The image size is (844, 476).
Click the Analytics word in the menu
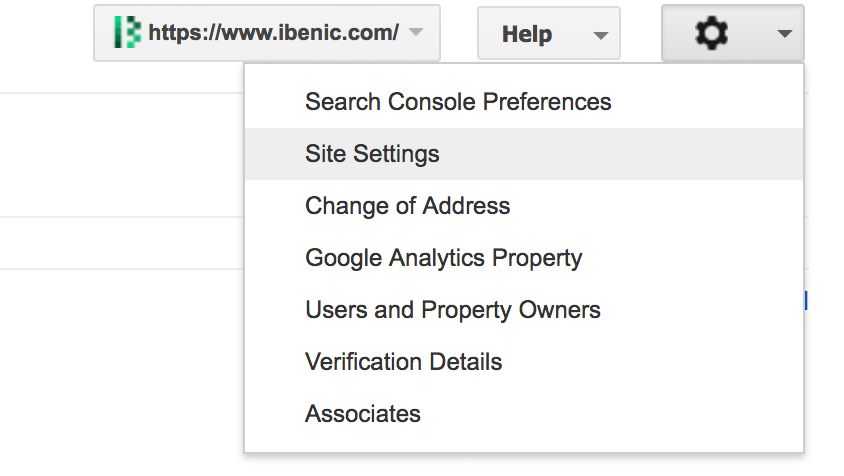(x=437, y=258)
